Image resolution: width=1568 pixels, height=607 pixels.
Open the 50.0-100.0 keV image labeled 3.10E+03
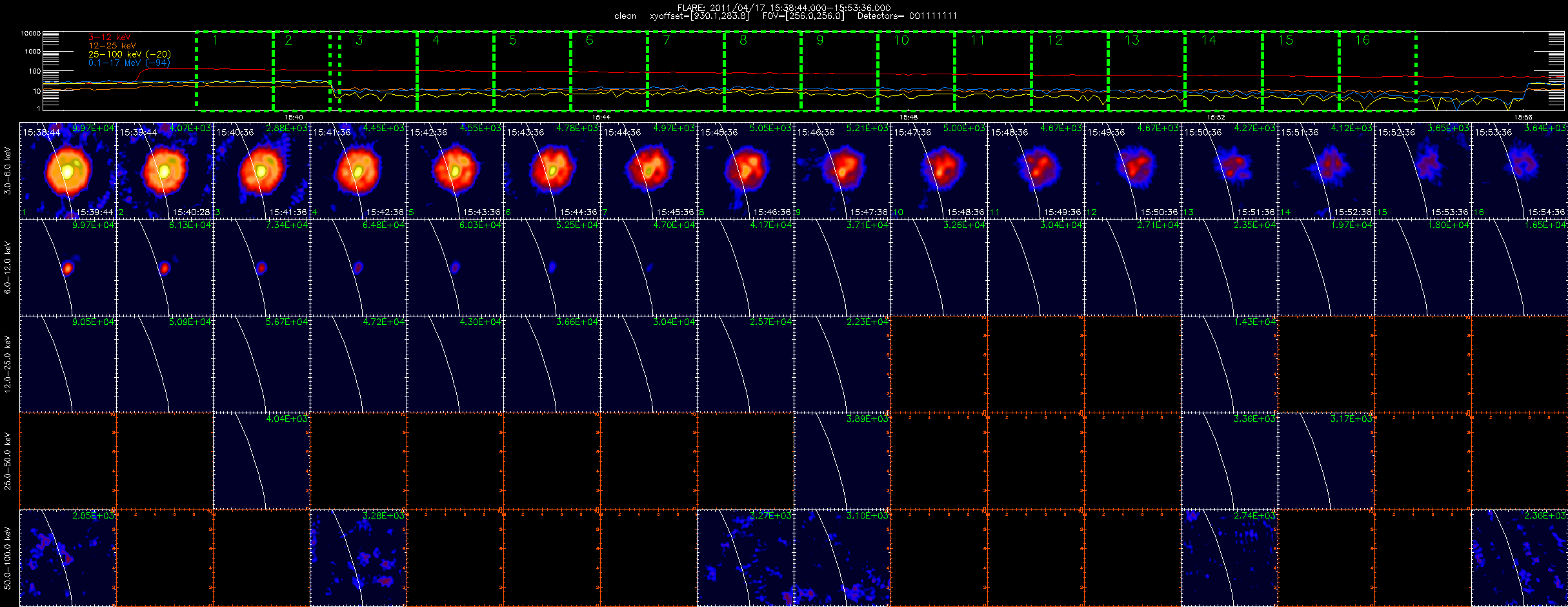[x=842, y=558]
